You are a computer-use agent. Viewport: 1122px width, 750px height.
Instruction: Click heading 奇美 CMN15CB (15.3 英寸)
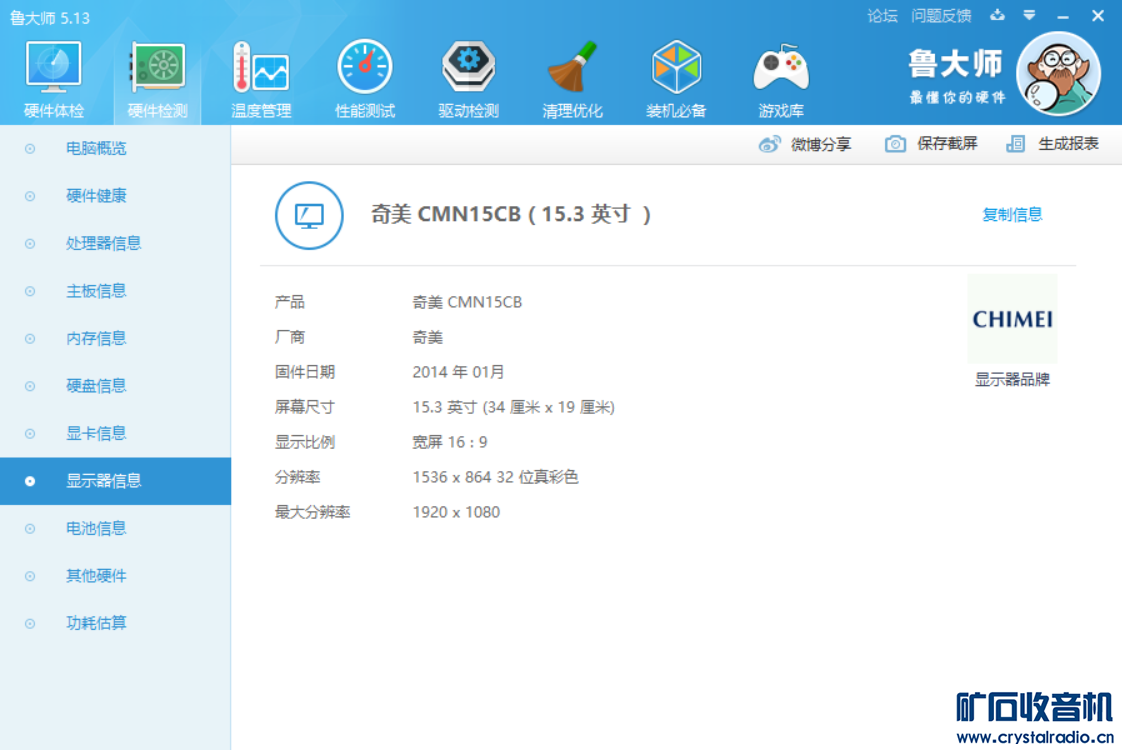tap(511, 214)
